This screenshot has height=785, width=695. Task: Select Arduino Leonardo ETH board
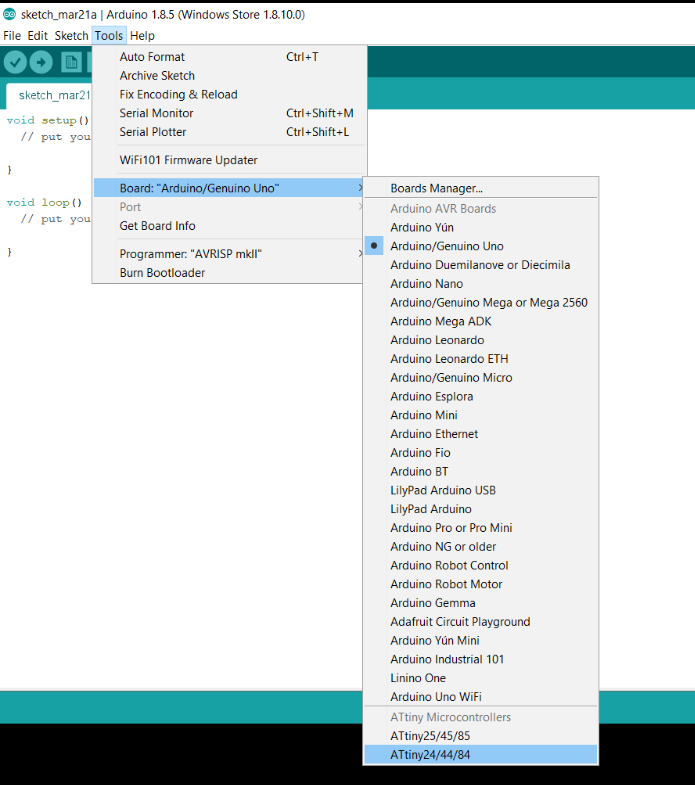point(481,359)
